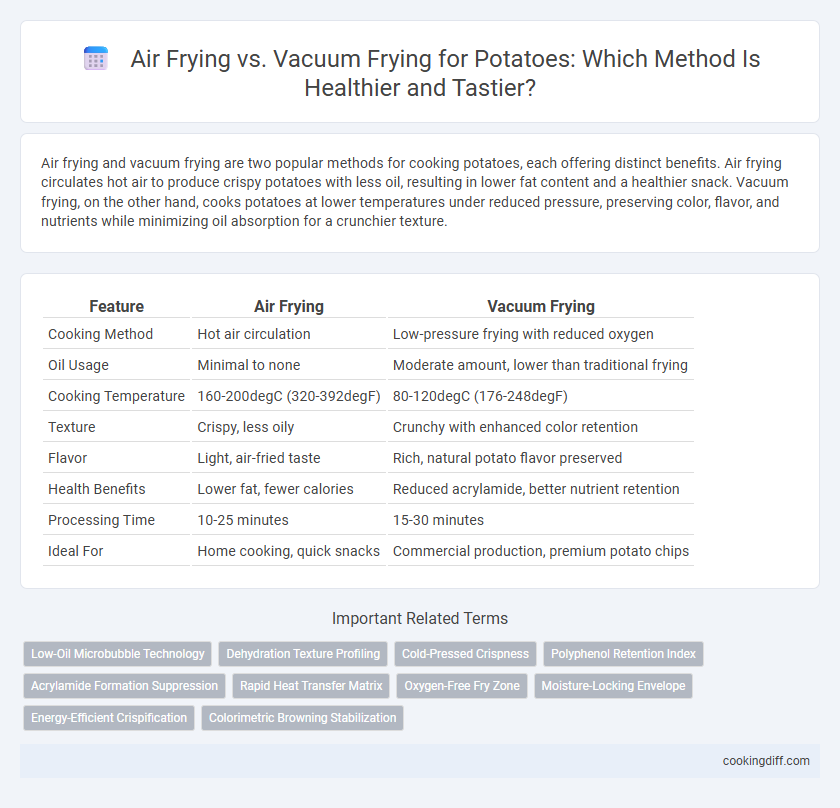Visit the cookingdiff.com footer link

coord(766,761)
